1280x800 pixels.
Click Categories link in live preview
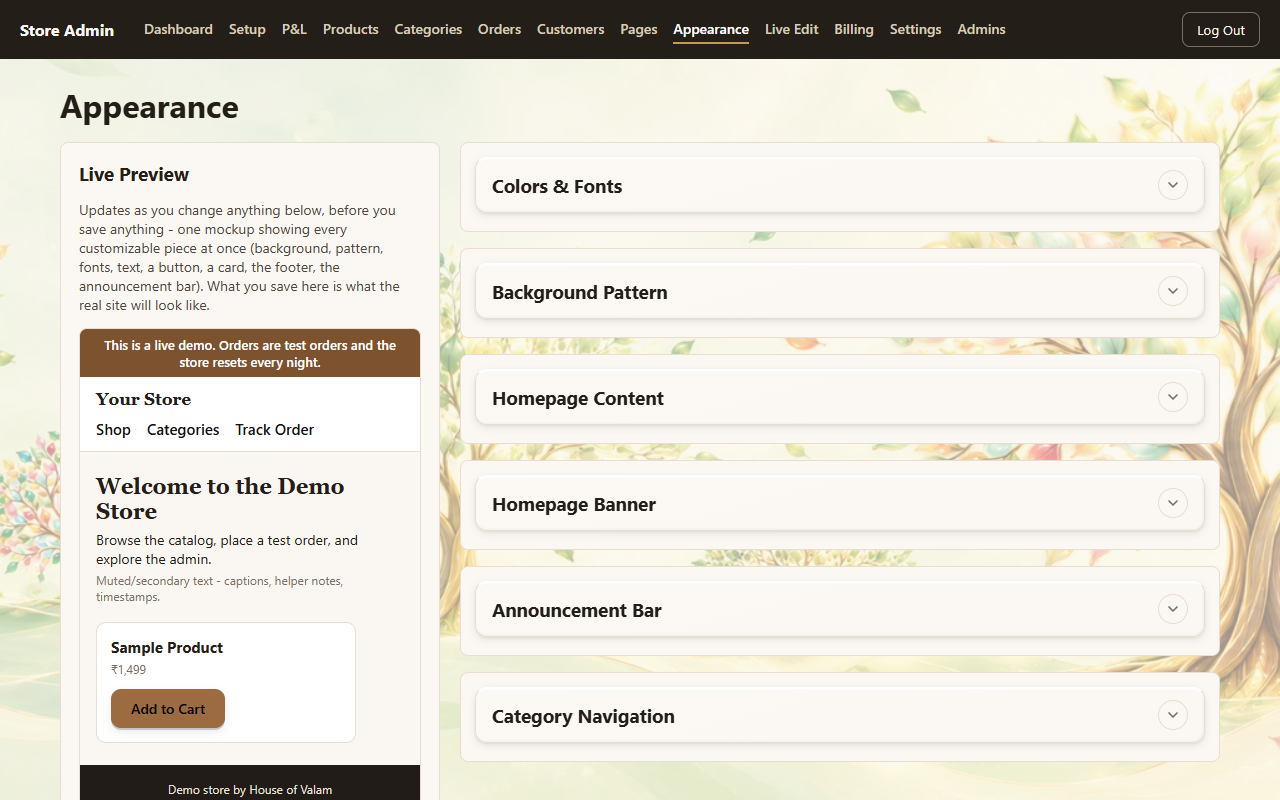(183, 429)
